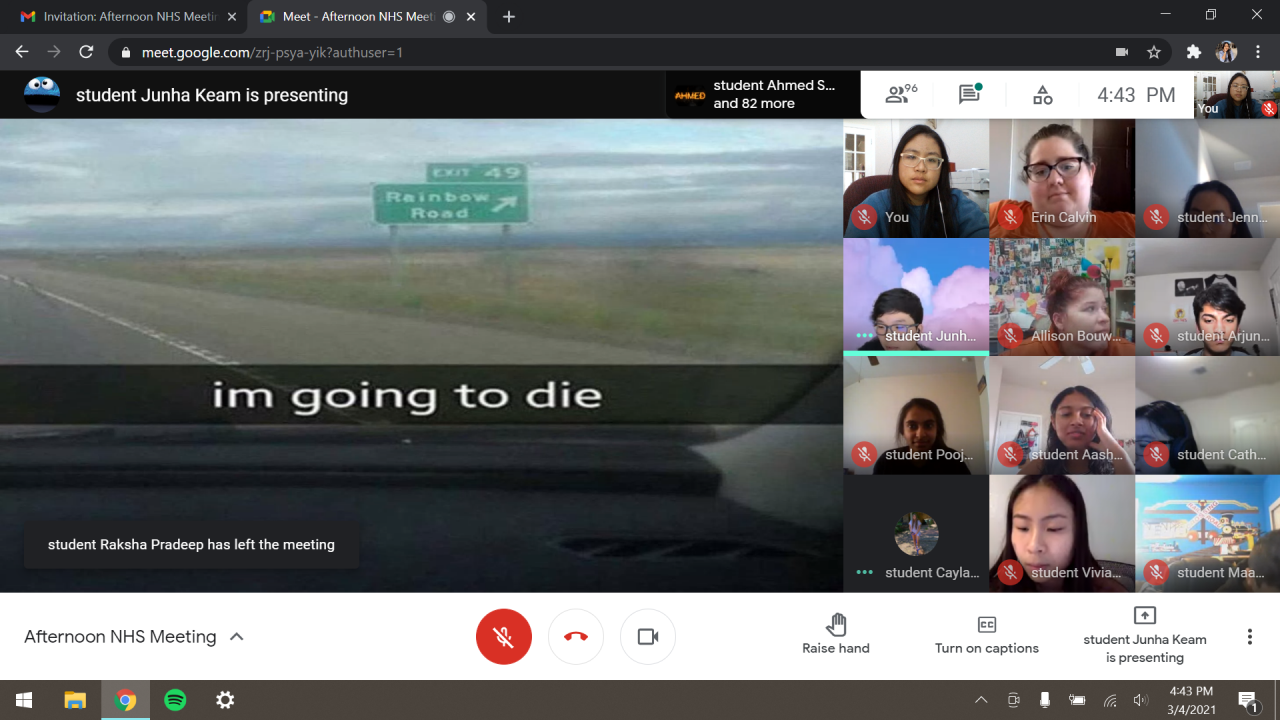This screenshot has height=720, width=1280.
Task: Open the activities shapes icon
Action: 1043,95
